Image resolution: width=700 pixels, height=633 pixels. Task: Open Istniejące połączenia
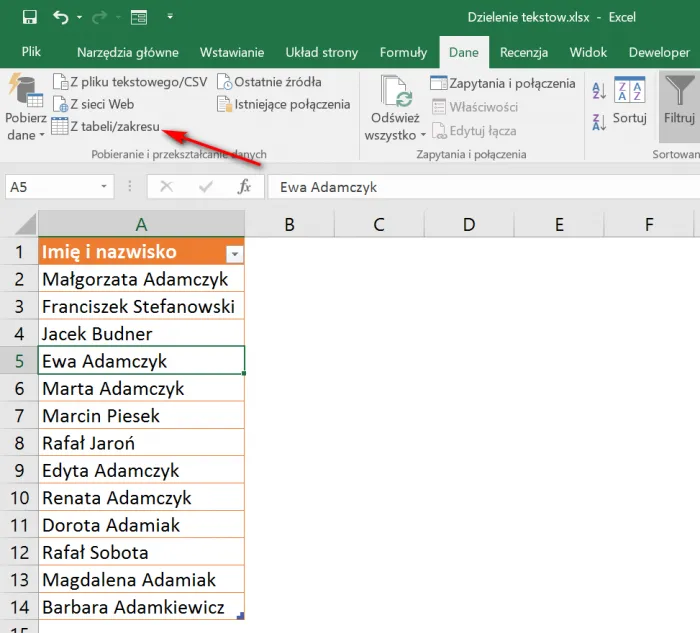pos(283,104)
